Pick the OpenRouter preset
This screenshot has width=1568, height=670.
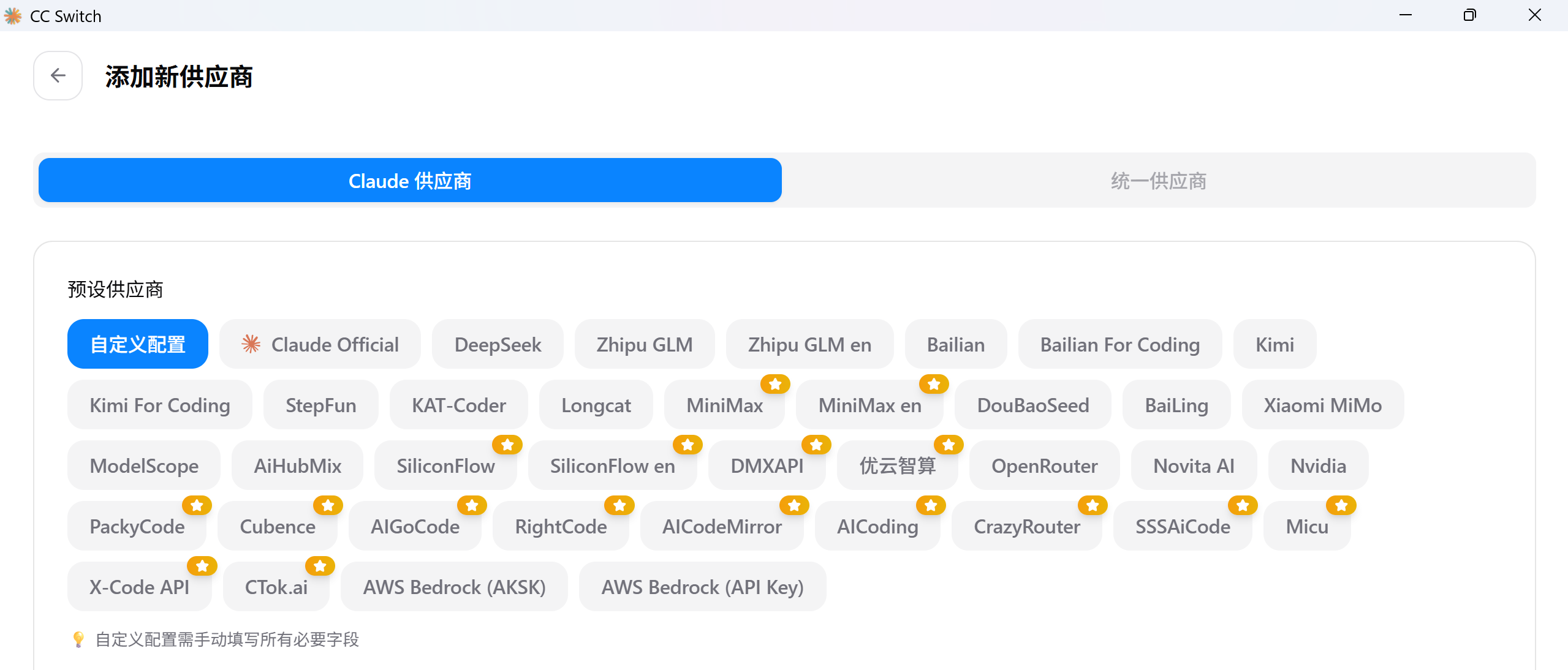(1045, 465)
